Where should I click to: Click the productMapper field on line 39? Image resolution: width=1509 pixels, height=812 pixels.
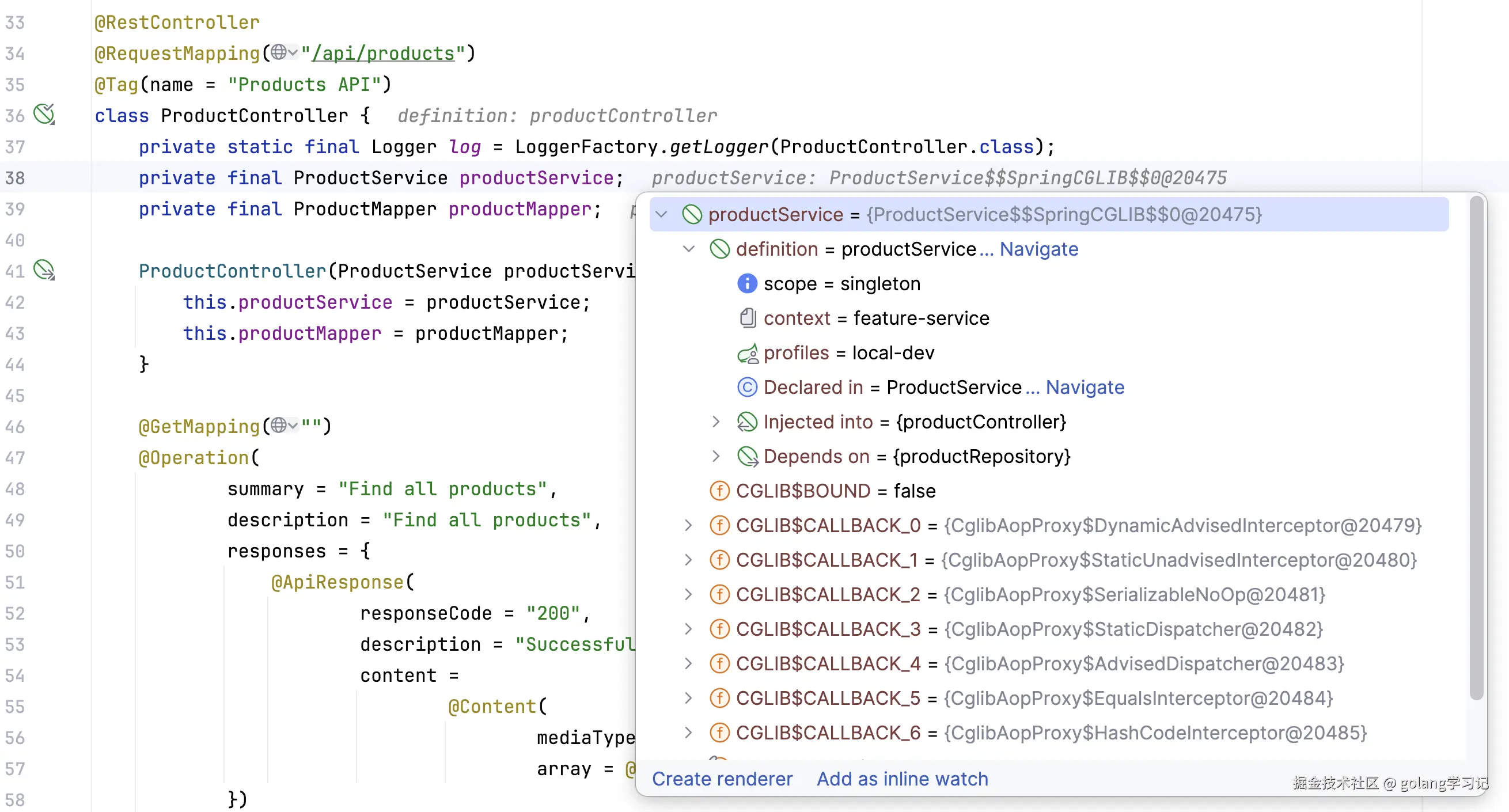[520, 208]
